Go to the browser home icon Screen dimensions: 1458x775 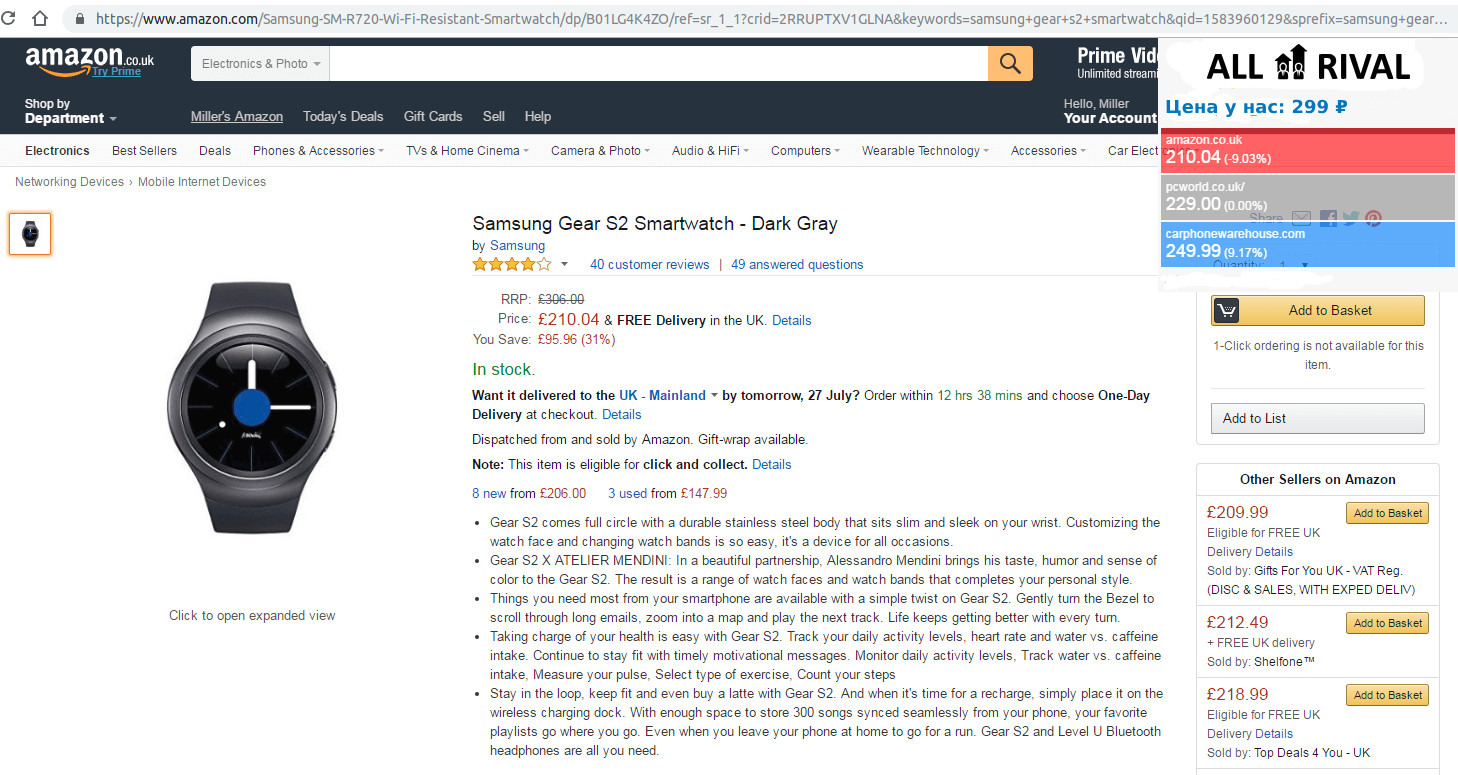tap(40, 18)
